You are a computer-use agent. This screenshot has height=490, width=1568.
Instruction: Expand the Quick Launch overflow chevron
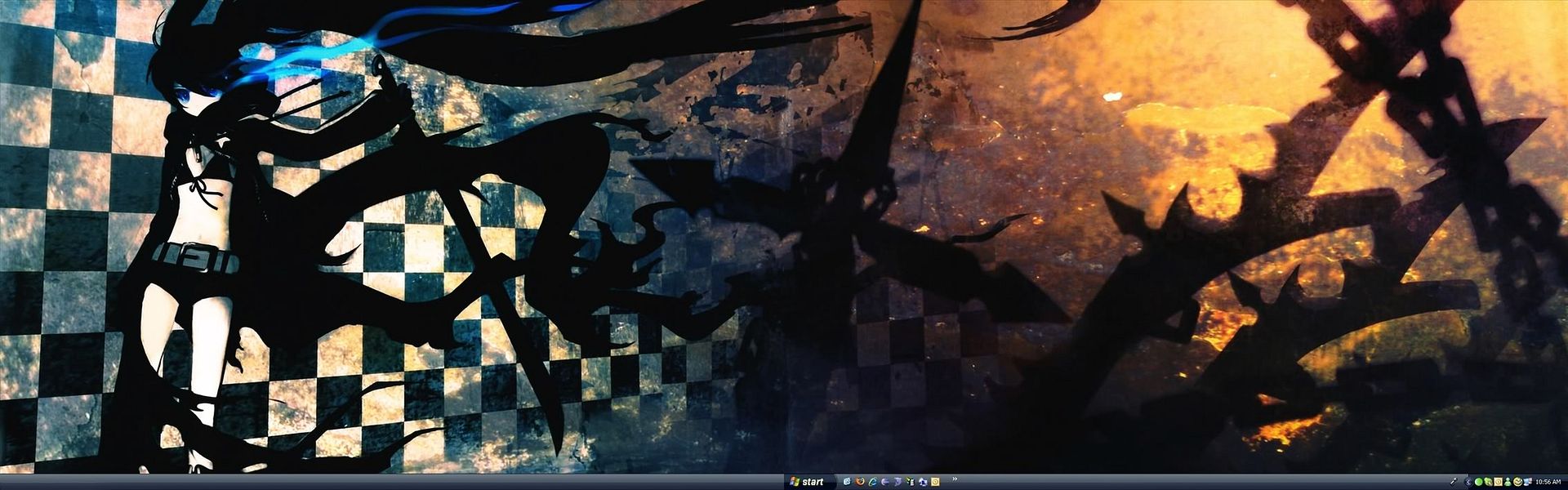coord(955,479)
